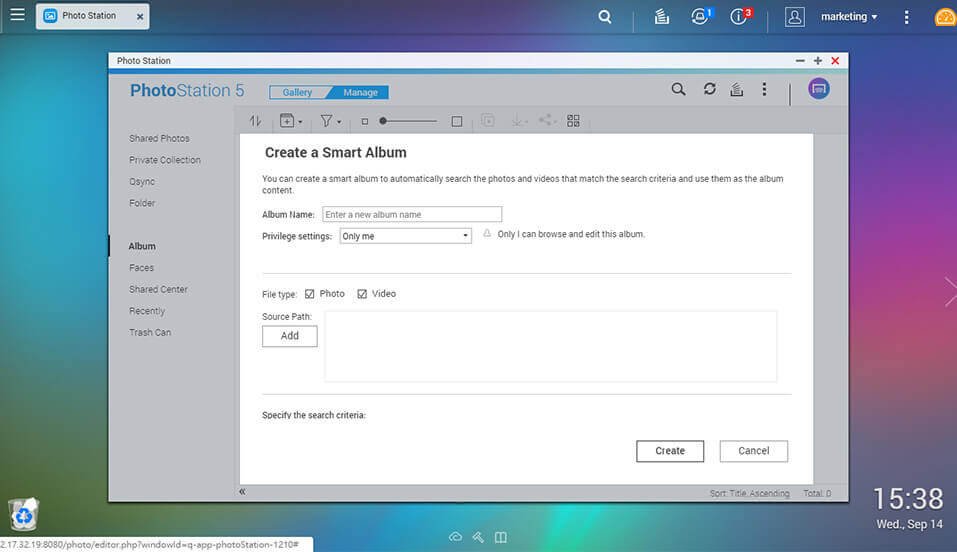This screenshot has width=957, height=552.
Task: Click "Sort: Title, Ascending" status text
Action: pos(749,493)
